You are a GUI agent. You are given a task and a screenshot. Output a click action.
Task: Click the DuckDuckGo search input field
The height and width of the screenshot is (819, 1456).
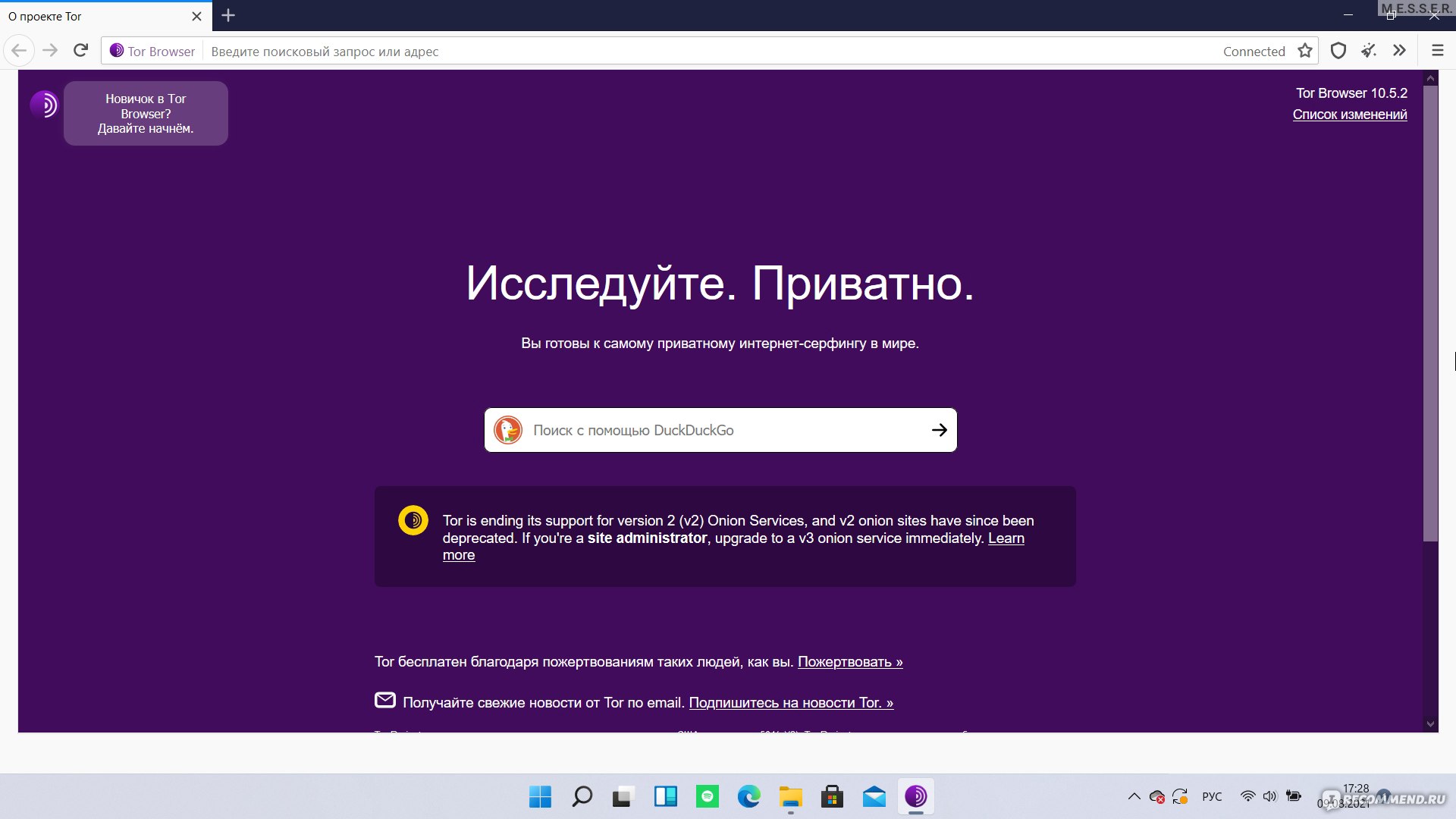click(x=719, y=430)
